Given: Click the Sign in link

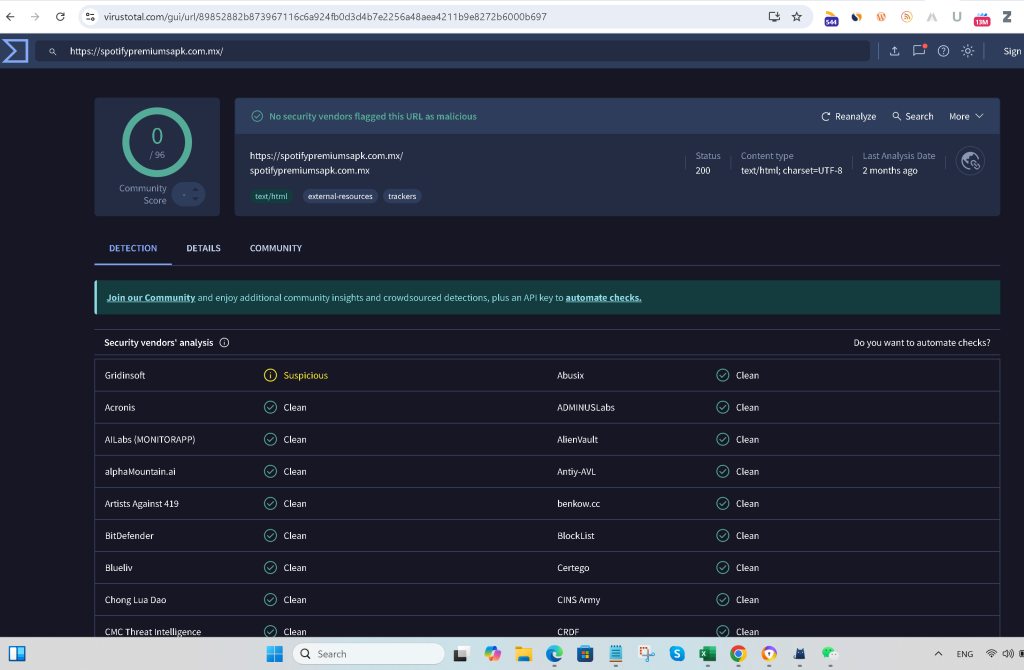Looking at the screenshot, I should (1012, 51).
